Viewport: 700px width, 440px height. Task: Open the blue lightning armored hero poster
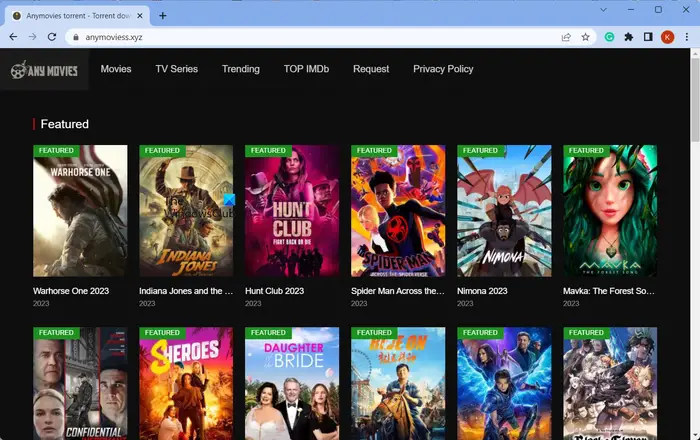click(504, 384)
